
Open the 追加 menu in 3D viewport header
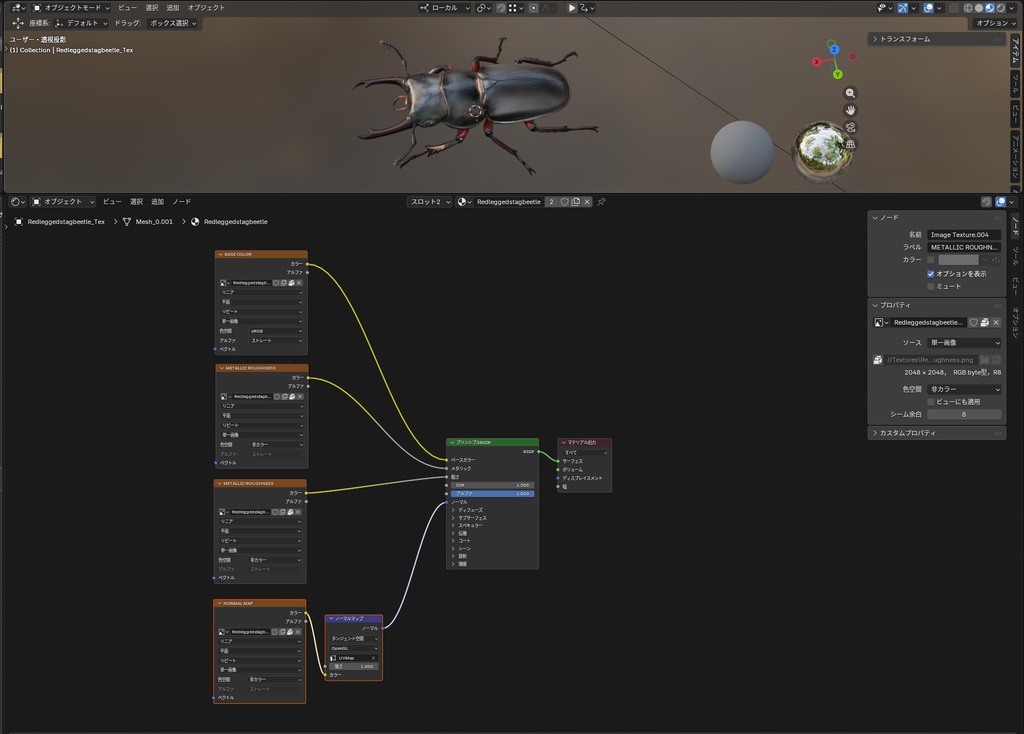[172, 8]
